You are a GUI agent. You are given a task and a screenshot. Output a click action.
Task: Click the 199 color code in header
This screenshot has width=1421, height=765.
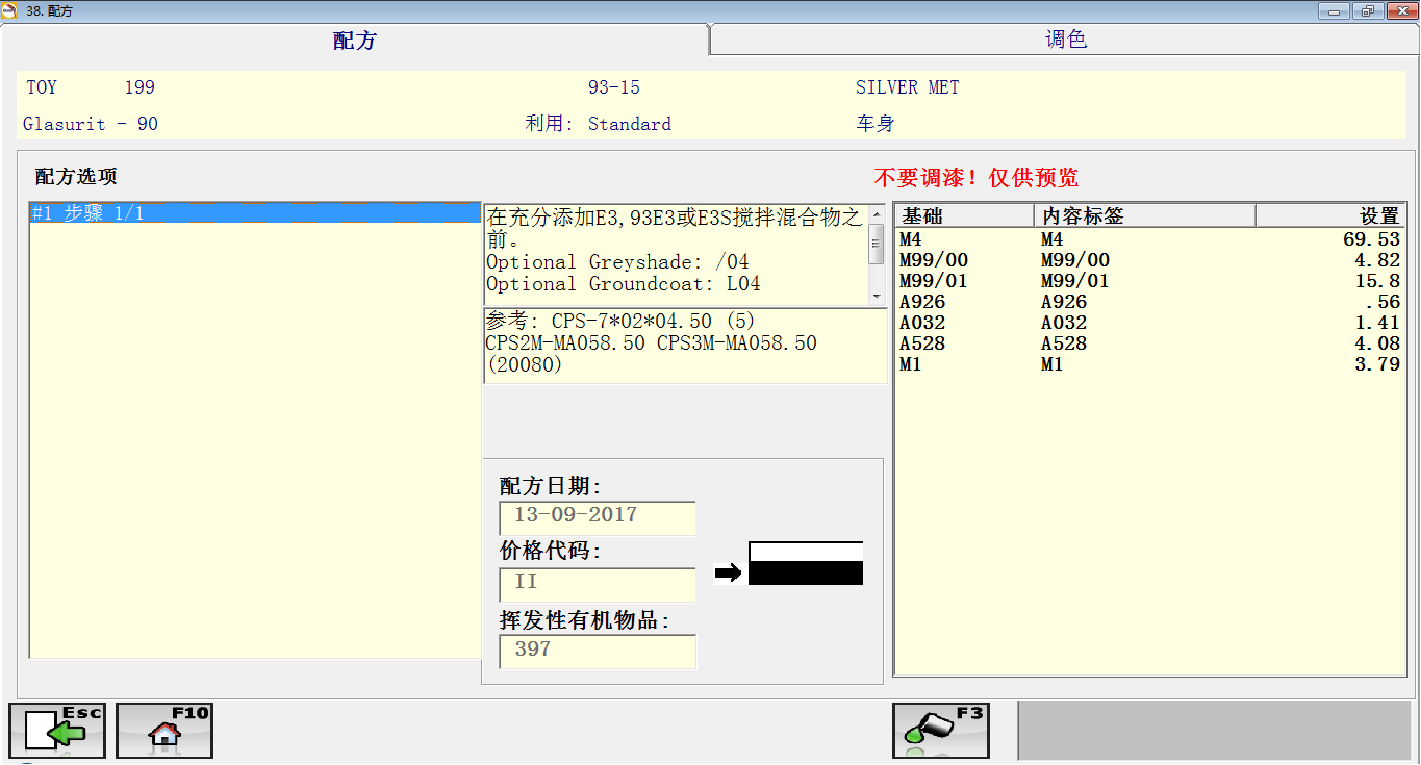point(140,88)
